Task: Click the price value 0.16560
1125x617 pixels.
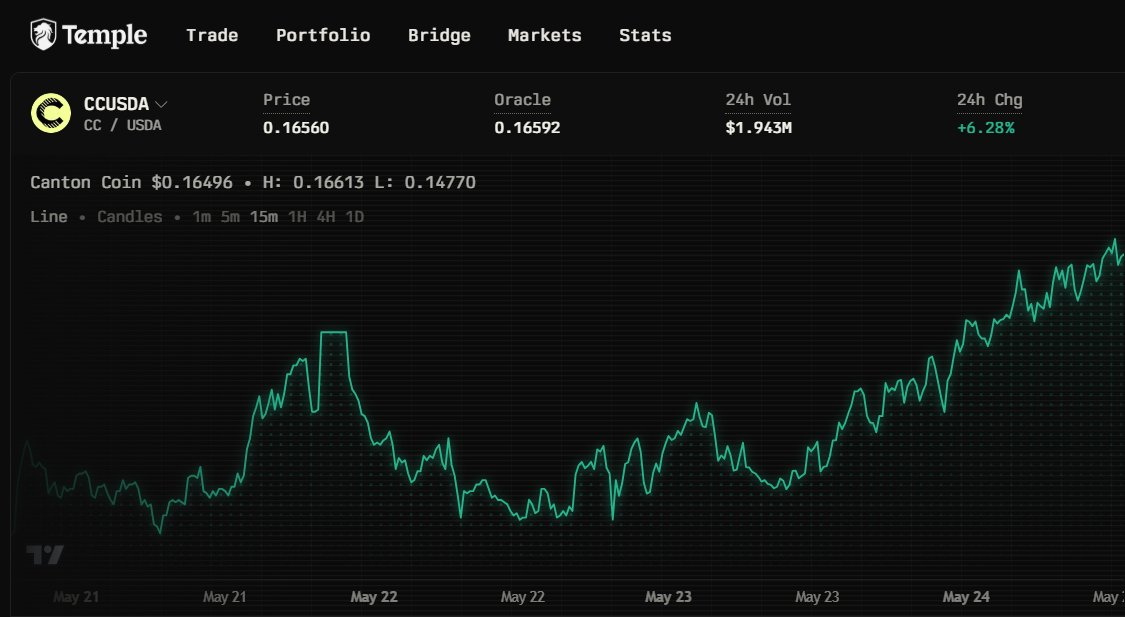Action: [296, 128]
